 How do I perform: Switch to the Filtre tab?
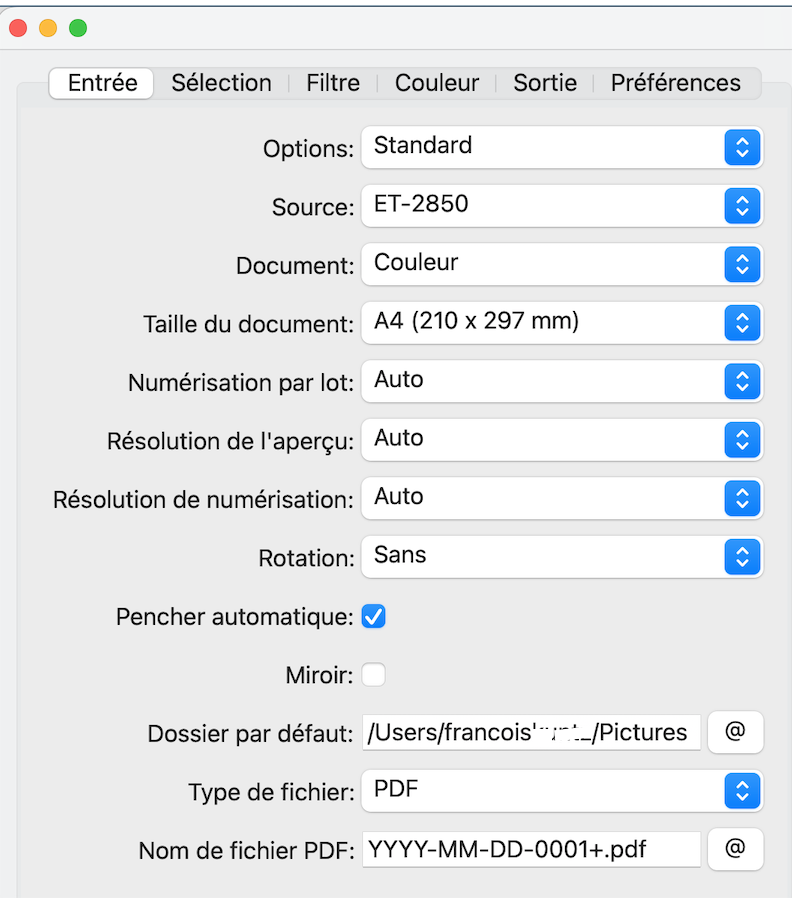(333, 83)
